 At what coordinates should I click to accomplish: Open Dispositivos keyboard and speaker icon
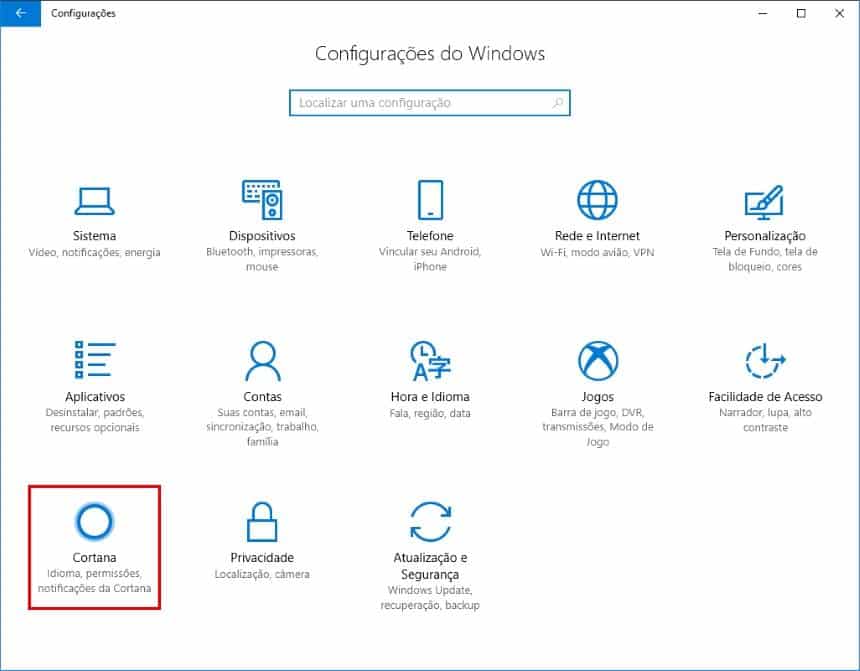pyautogui.click(x=262, y=200)
